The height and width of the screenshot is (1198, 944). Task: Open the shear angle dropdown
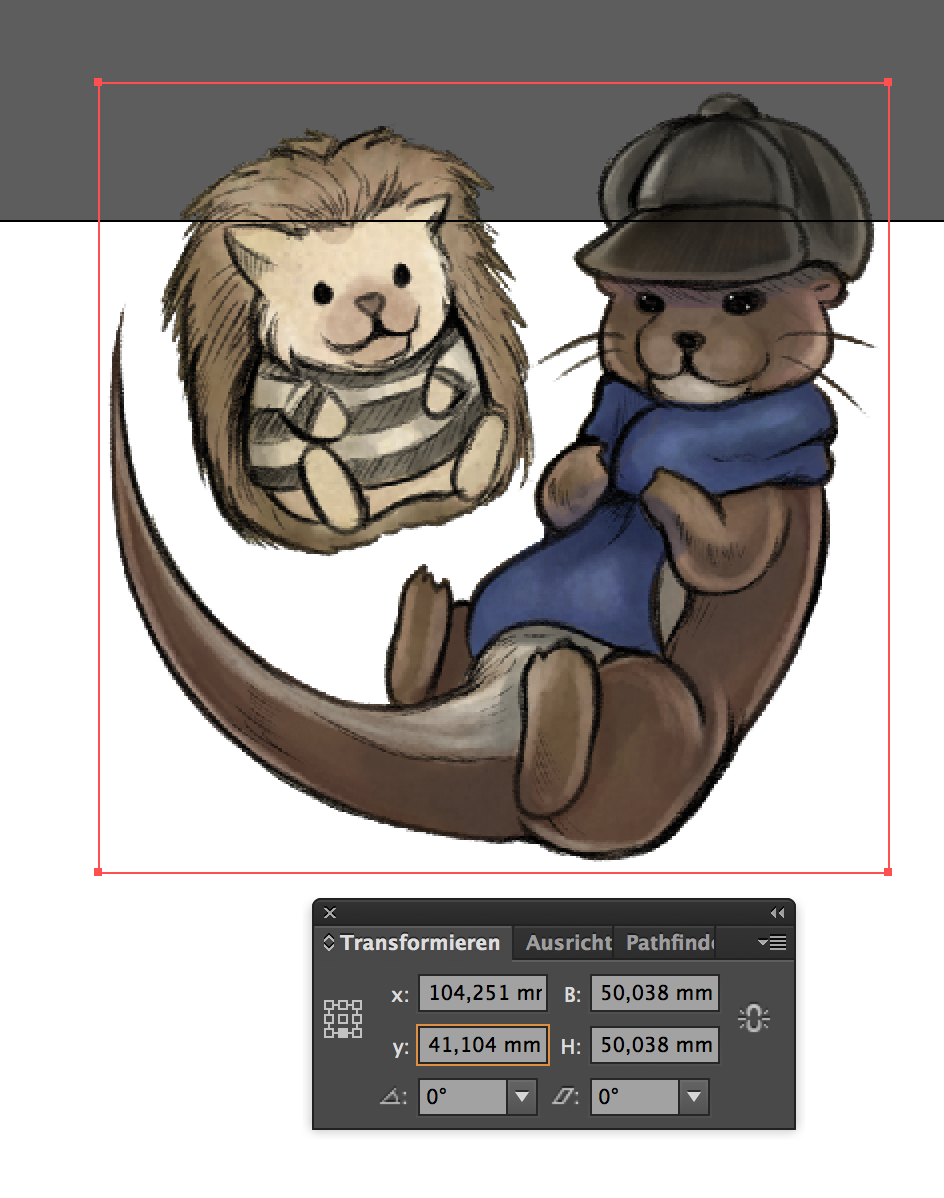click(x=694, y=1096)
